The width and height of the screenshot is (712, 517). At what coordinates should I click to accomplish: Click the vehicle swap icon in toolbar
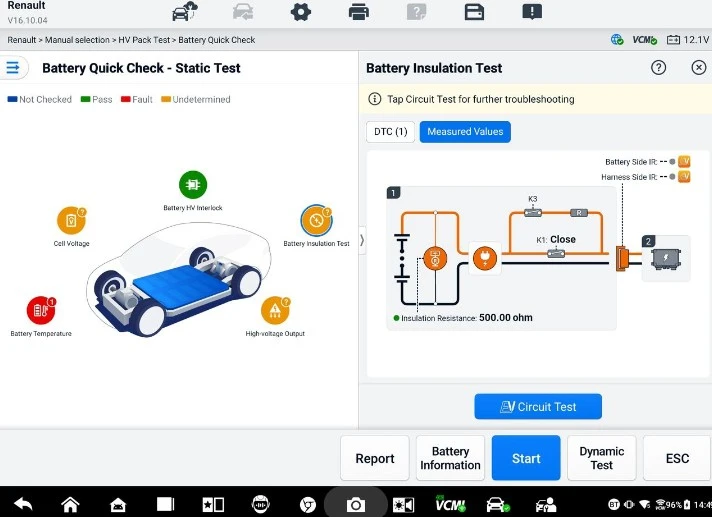pyautogui.click(x=243, y=12)
